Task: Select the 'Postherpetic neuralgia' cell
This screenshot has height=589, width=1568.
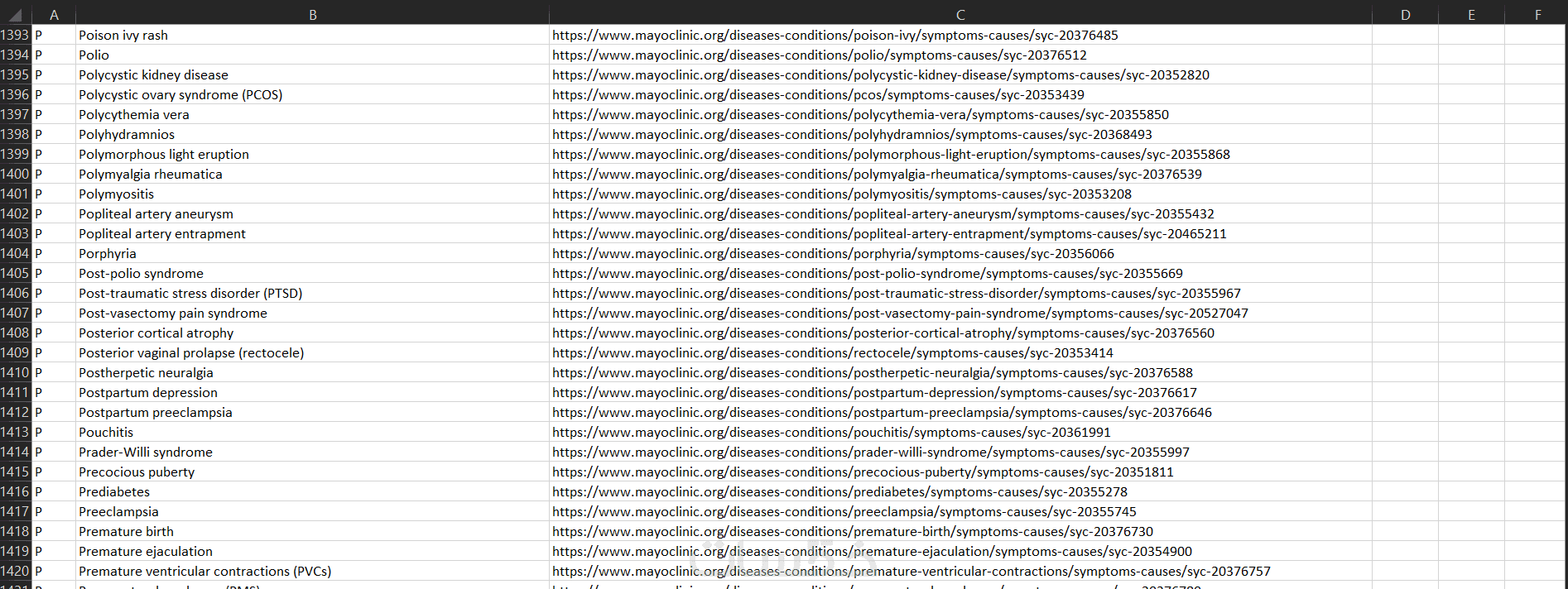Action: [x=312, y=372]
